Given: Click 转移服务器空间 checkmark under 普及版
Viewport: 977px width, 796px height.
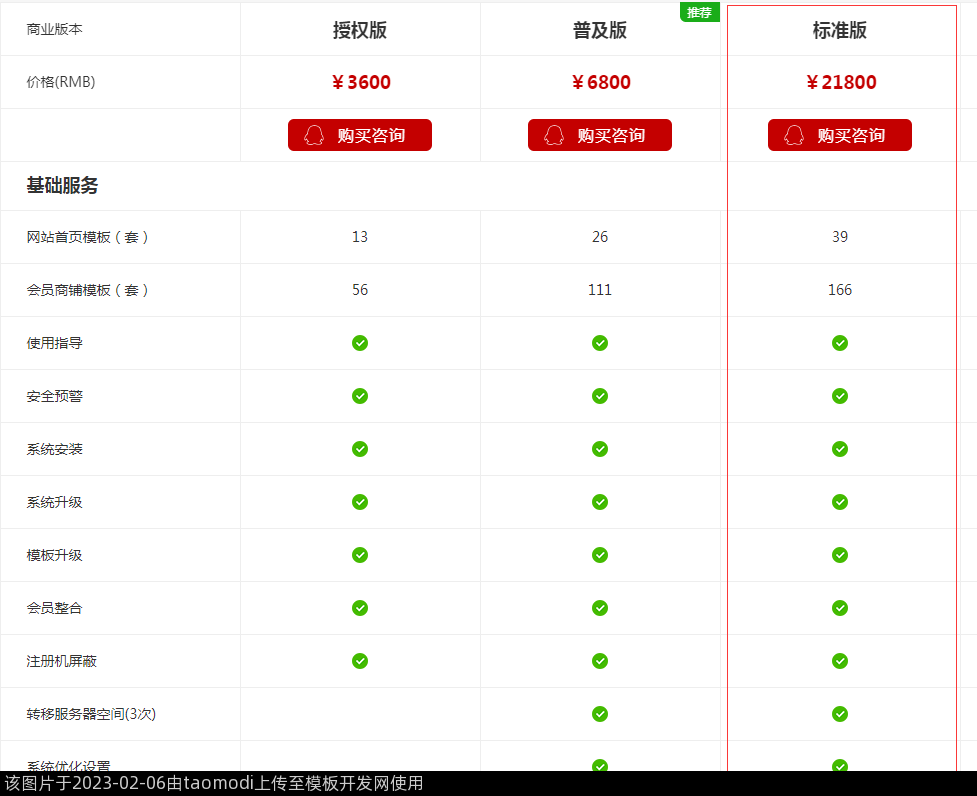Looking at the screenshot, I should point(600,714).
